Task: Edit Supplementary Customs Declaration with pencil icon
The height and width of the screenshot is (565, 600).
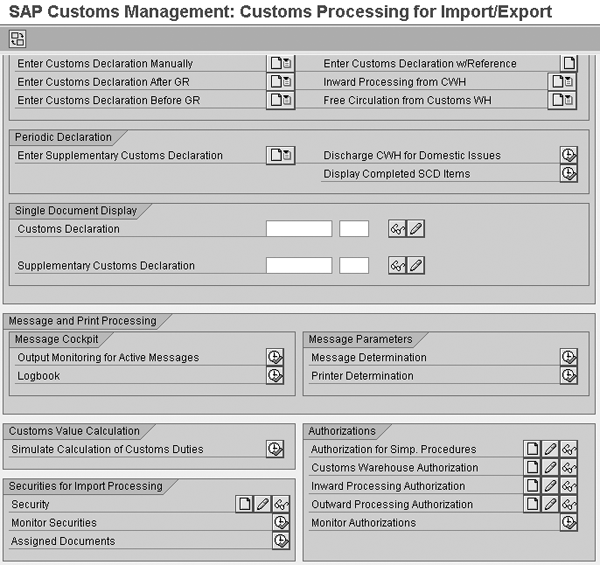Action: pyautogui.click(x=416, y=265)
